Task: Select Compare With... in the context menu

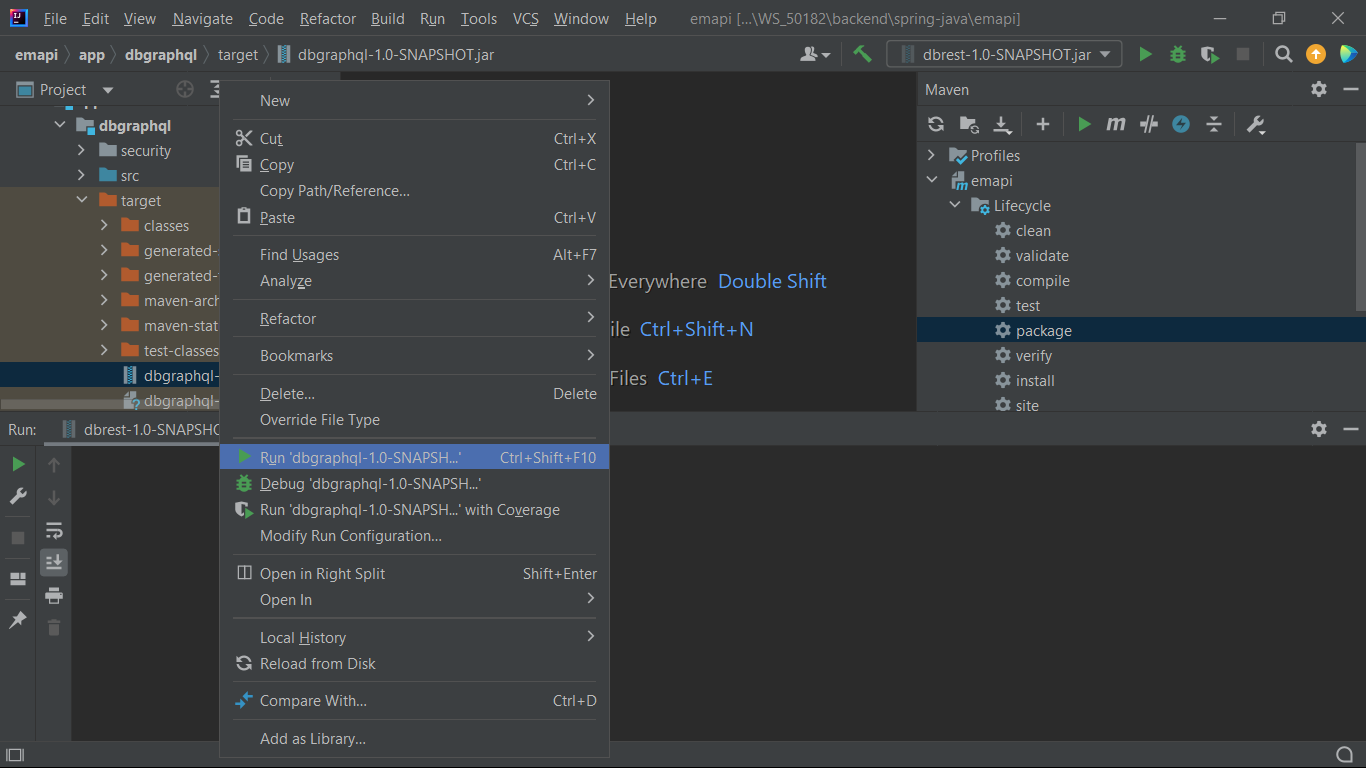Action: (414, 701)
